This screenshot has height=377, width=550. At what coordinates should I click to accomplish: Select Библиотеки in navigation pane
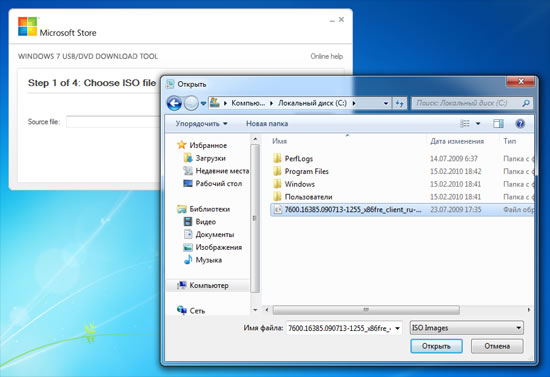click(203, 209)
